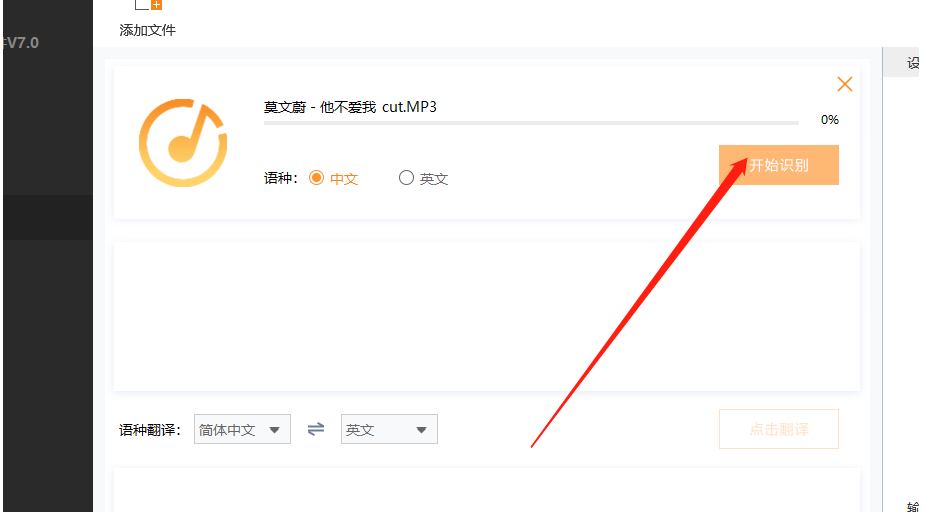Select 英文 radio button
Image resolution: width=926 pixels, height=513 pixels.
[x=406, y=178]
